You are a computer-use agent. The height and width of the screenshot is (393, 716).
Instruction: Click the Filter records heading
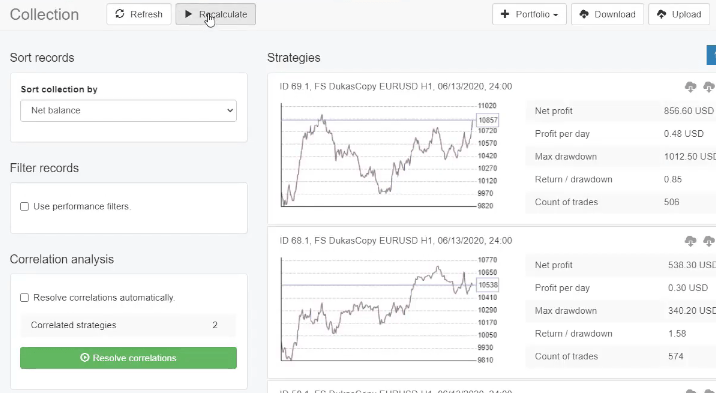coord(44,168)
